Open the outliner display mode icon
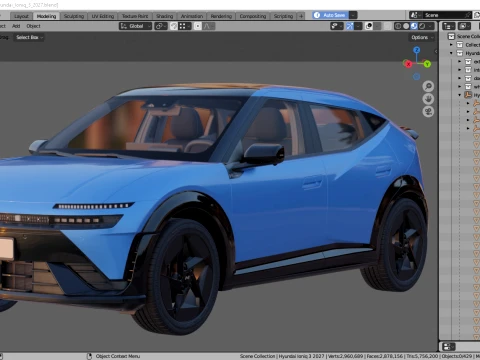 [464, 26]
